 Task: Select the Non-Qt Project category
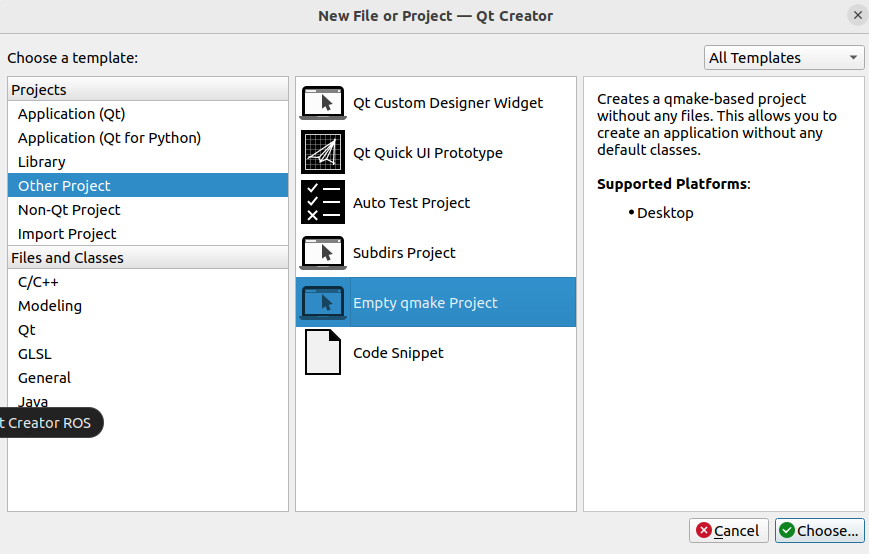pyautogui.click(x=148, y=209)
